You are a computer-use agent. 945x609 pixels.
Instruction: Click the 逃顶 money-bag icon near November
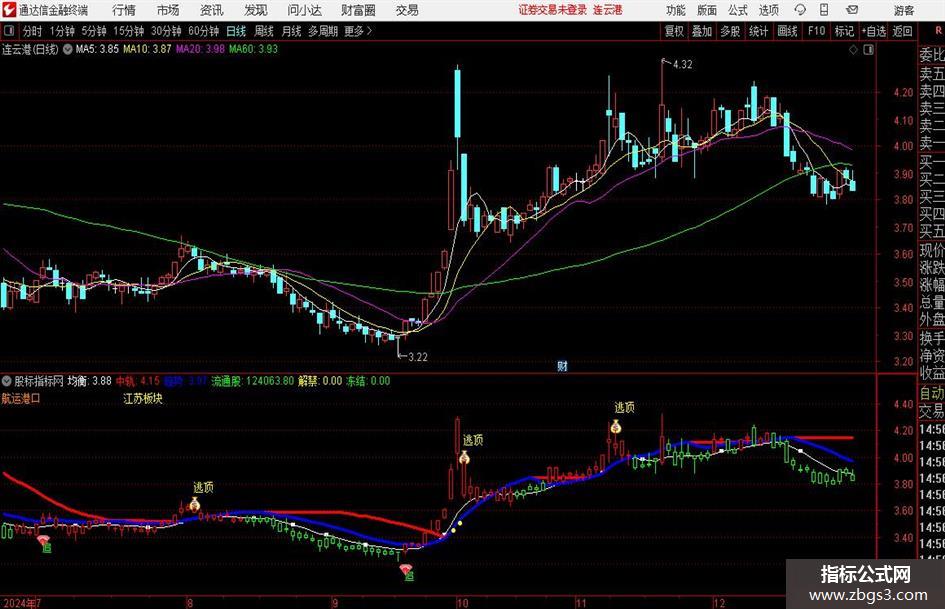point(615,427)
